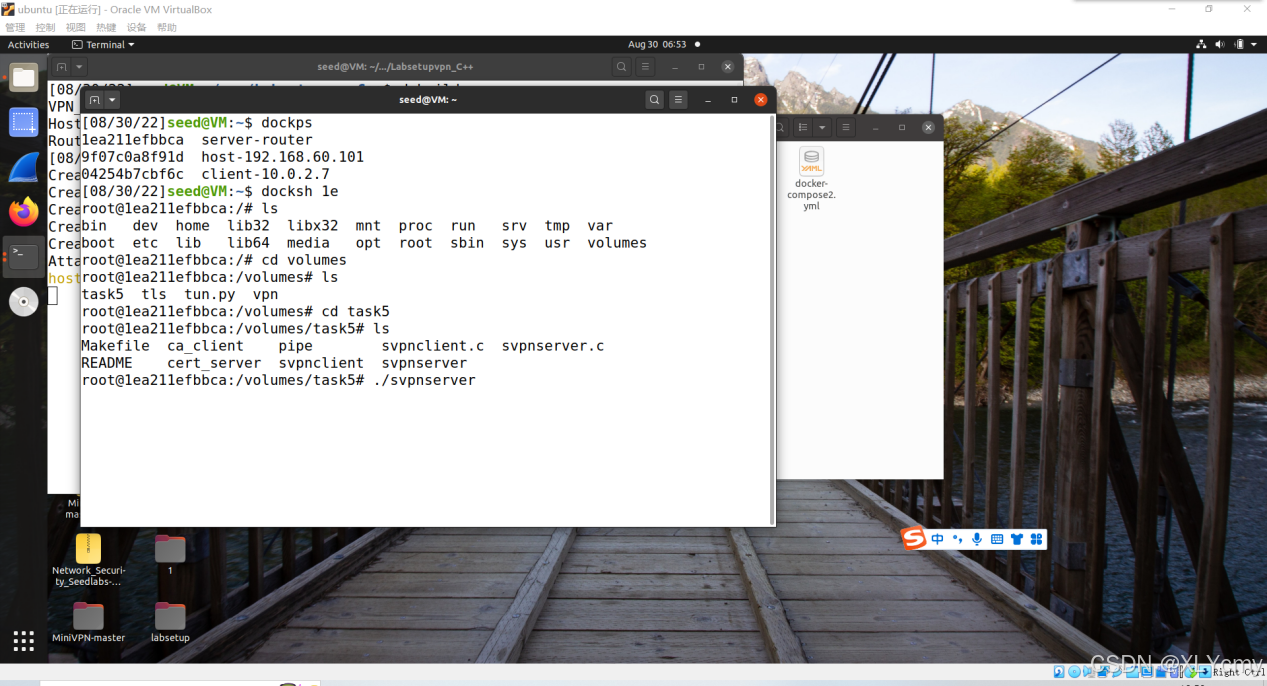This screenshot has width=1267, height=686.
Task: Click the Sogou input method logo
Action: point(914,539)
